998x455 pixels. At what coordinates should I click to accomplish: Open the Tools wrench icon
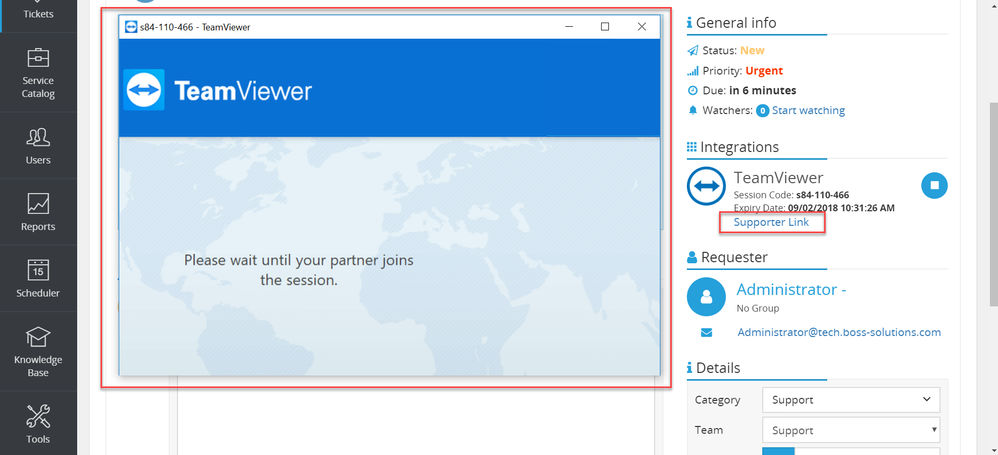(x=38, y=416)
